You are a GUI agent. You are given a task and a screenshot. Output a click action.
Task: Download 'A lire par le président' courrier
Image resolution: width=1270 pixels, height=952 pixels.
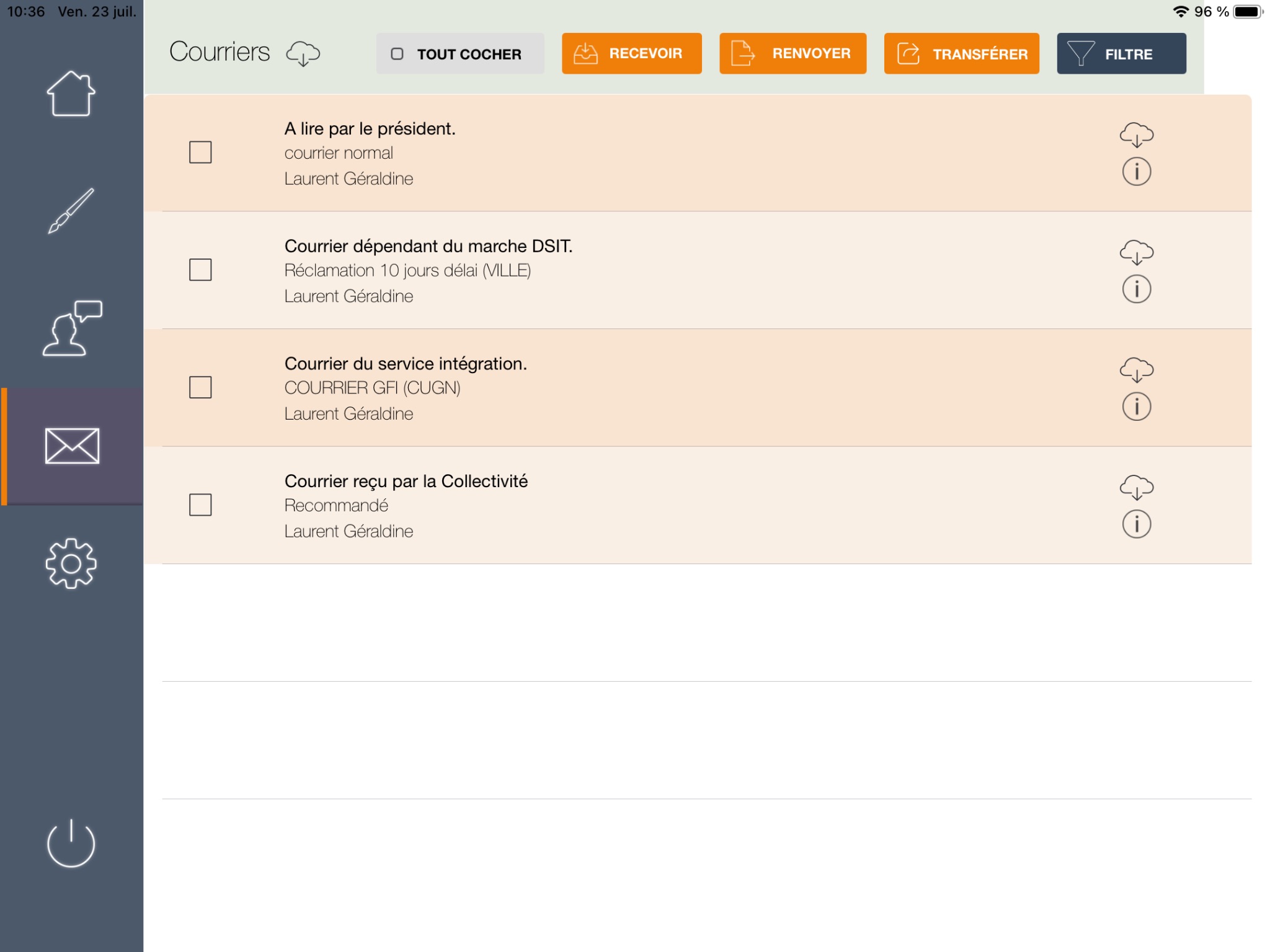click(x=1136, y=134)
